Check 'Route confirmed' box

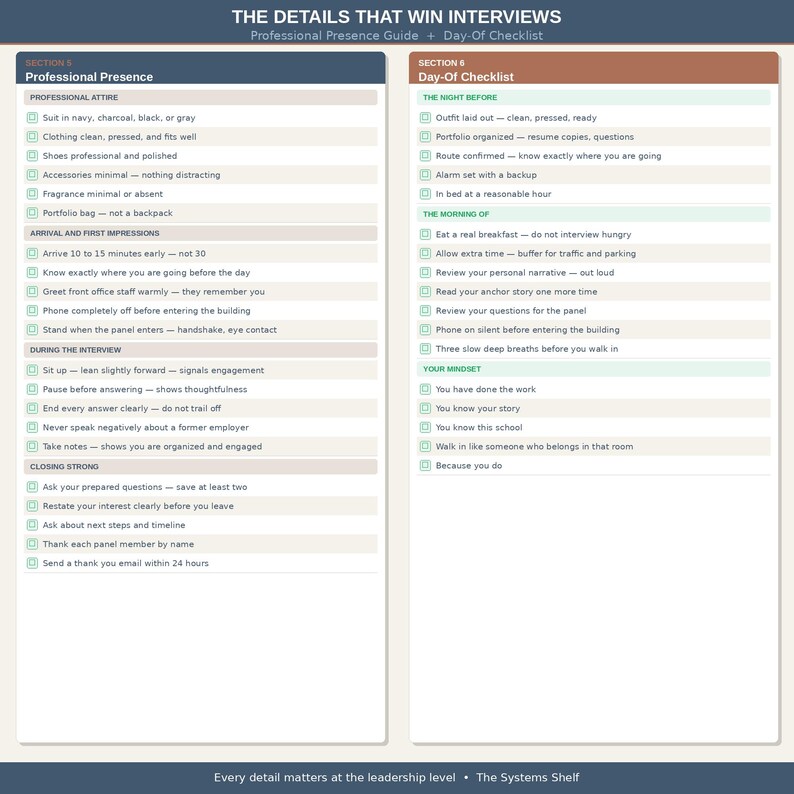click(x=425, y=155)
